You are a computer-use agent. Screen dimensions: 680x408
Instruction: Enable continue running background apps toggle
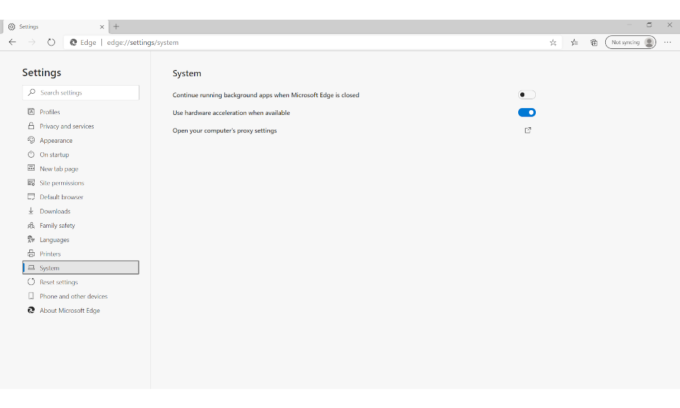click(527, 95)
